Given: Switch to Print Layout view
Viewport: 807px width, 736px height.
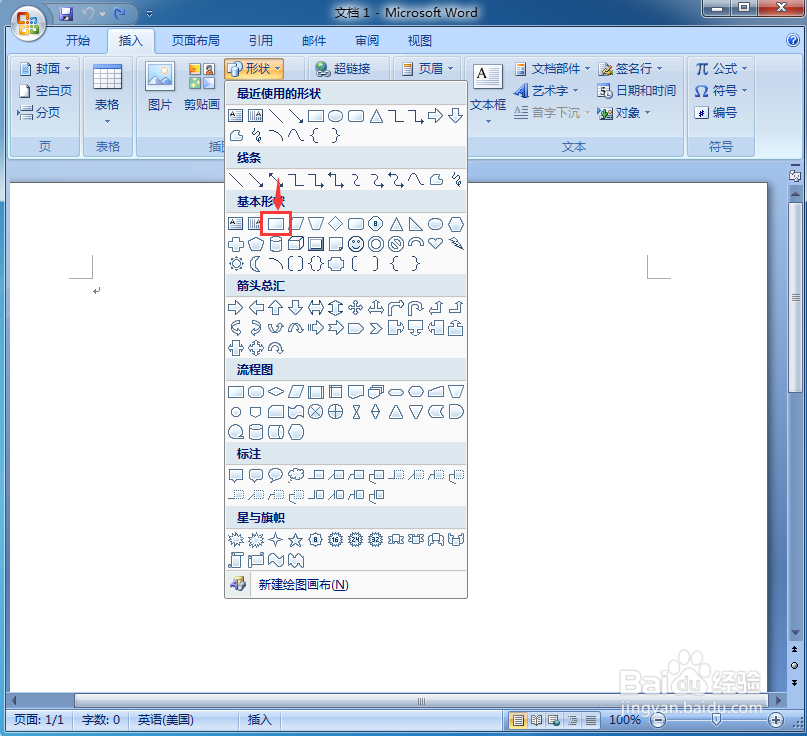Looking at the screenshot, I should 518,720.
